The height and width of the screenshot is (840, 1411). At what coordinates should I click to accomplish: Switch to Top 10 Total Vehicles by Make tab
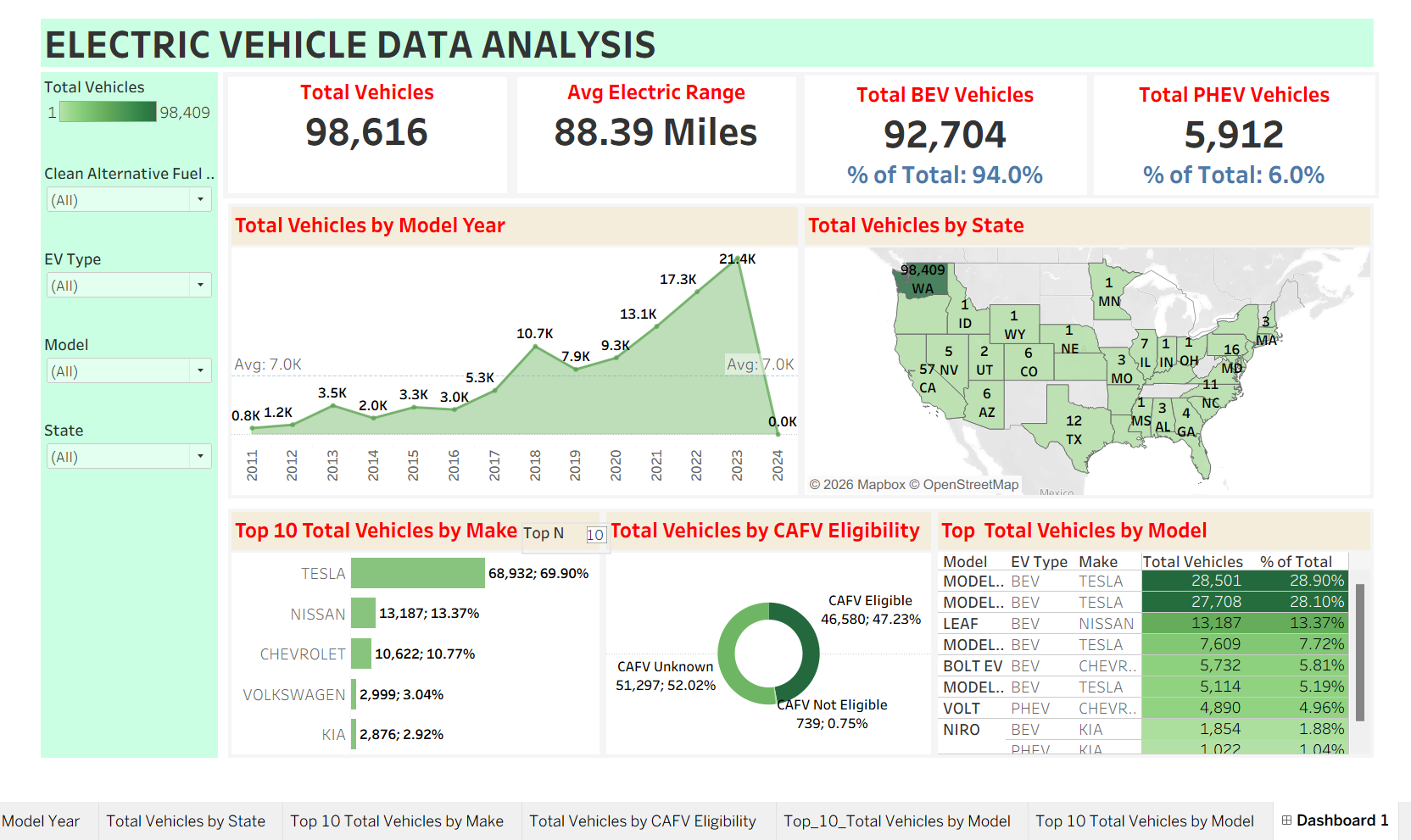(397, 821)
